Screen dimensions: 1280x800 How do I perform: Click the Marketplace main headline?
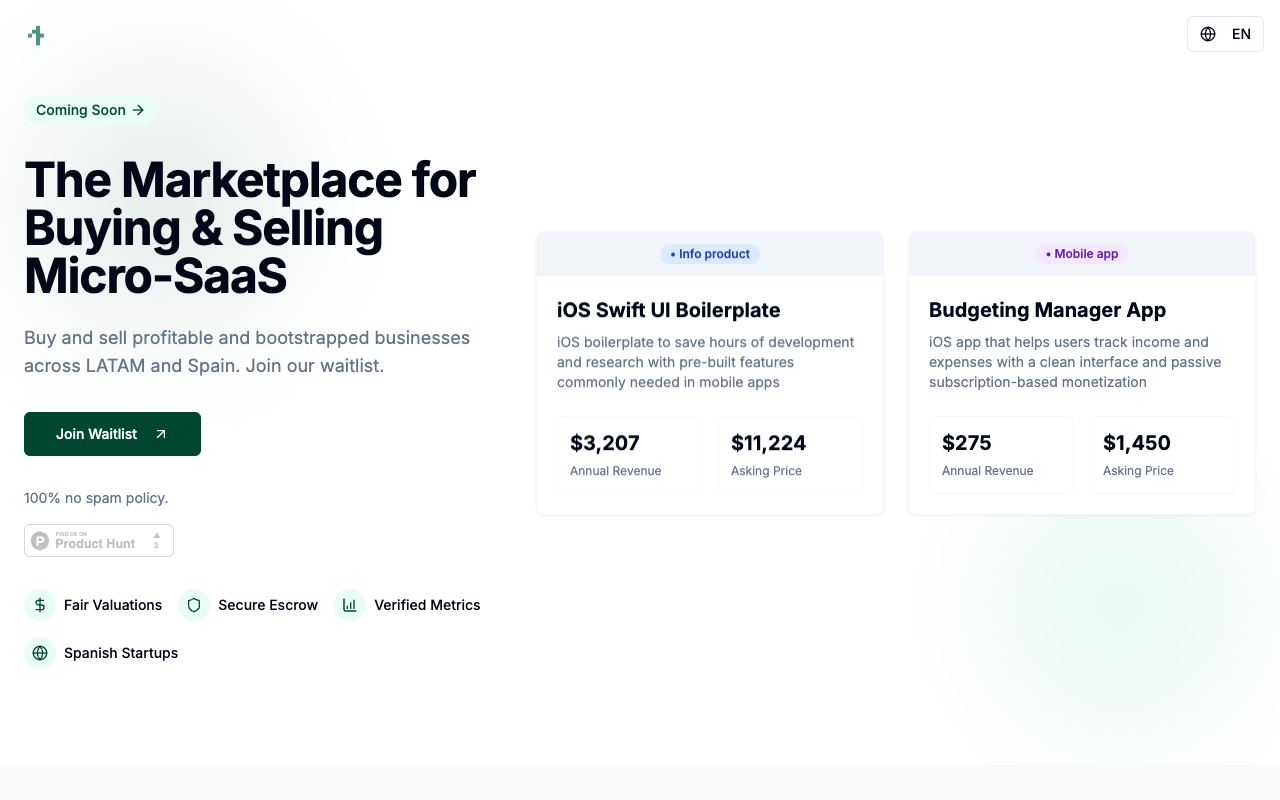pyautogui.click(x=250, y=228)
